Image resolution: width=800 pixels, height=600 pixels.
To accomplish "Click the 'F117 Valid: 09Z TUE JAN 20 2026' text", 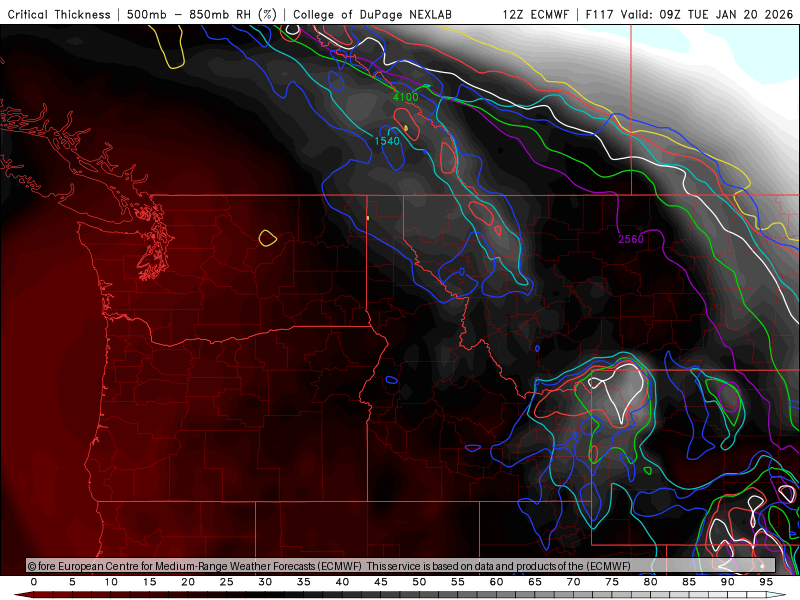I will (x=689, y=14).
